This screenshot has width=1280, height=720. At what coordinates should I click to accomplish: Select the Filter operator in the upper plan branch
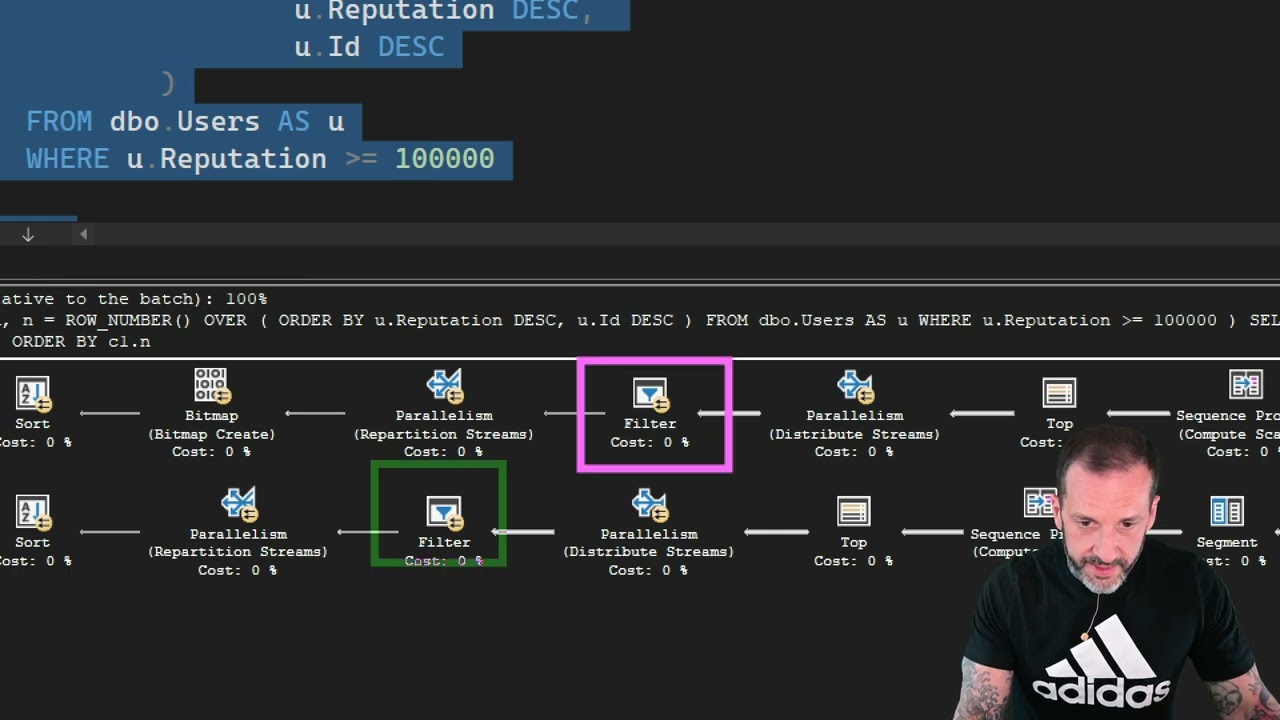point(650,395)
